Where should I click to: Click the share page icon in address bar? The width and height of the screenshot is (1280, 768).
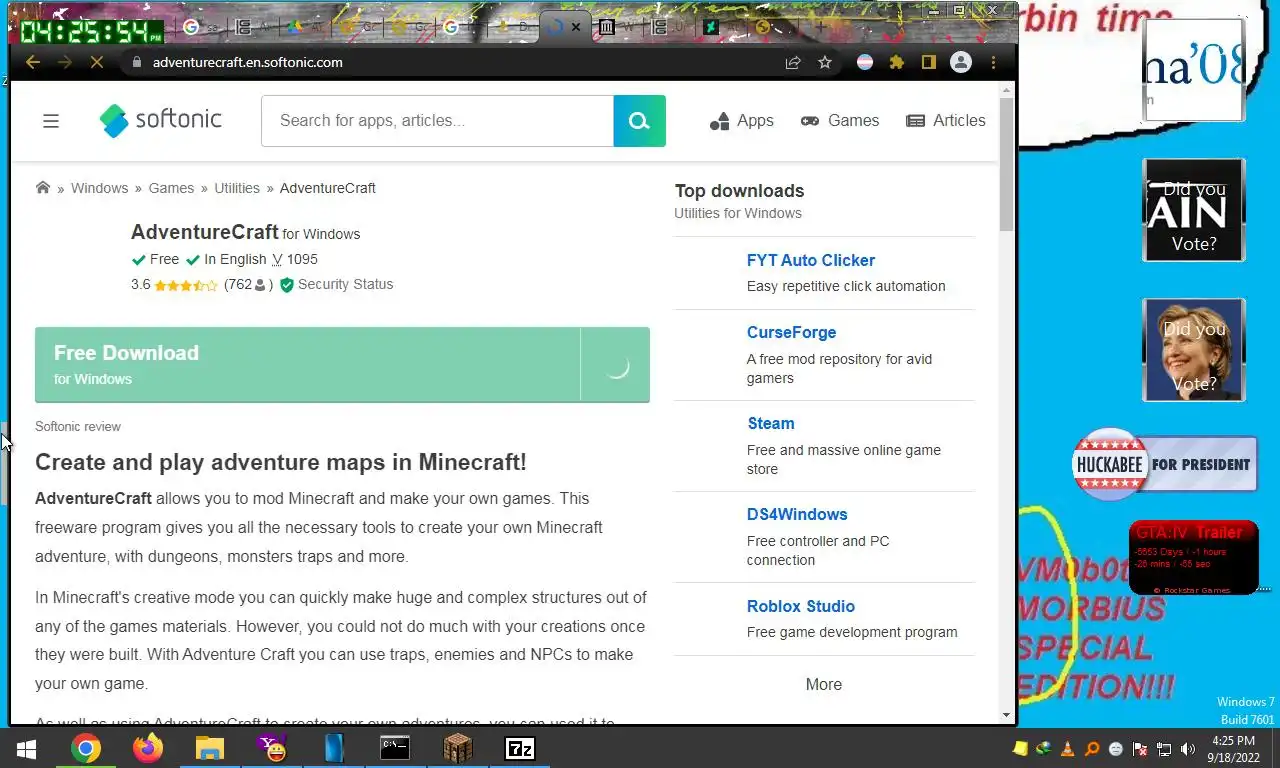point(793,62)
